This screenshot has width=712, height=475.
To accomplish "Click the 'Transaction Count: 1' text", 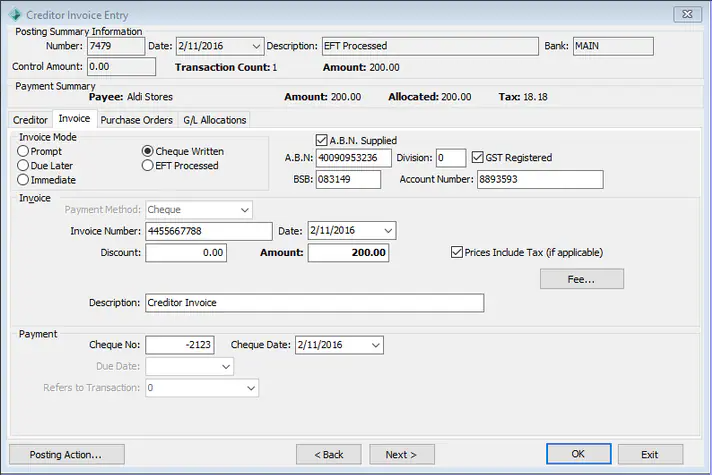I will click(226, 67).
